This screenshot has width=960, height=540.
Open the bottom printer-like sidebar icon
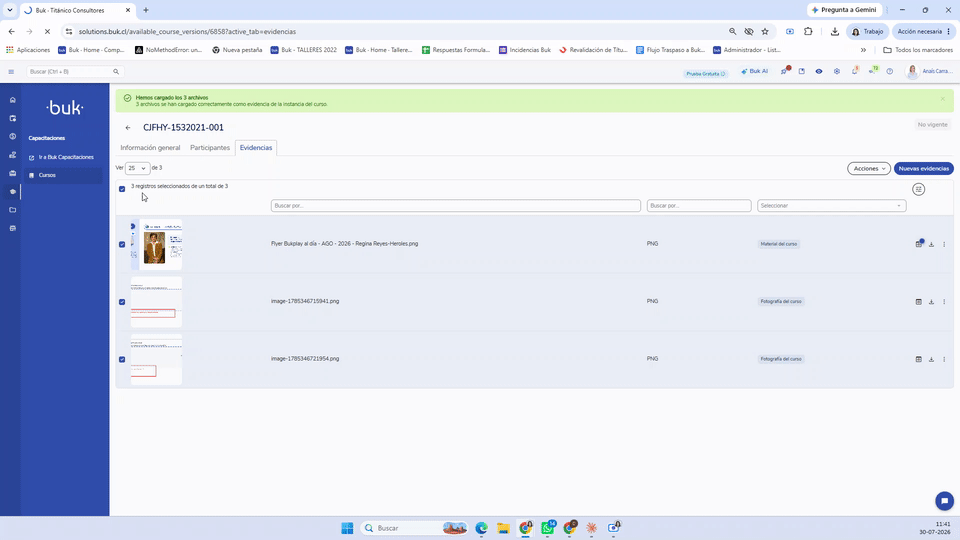pos(12,228)
